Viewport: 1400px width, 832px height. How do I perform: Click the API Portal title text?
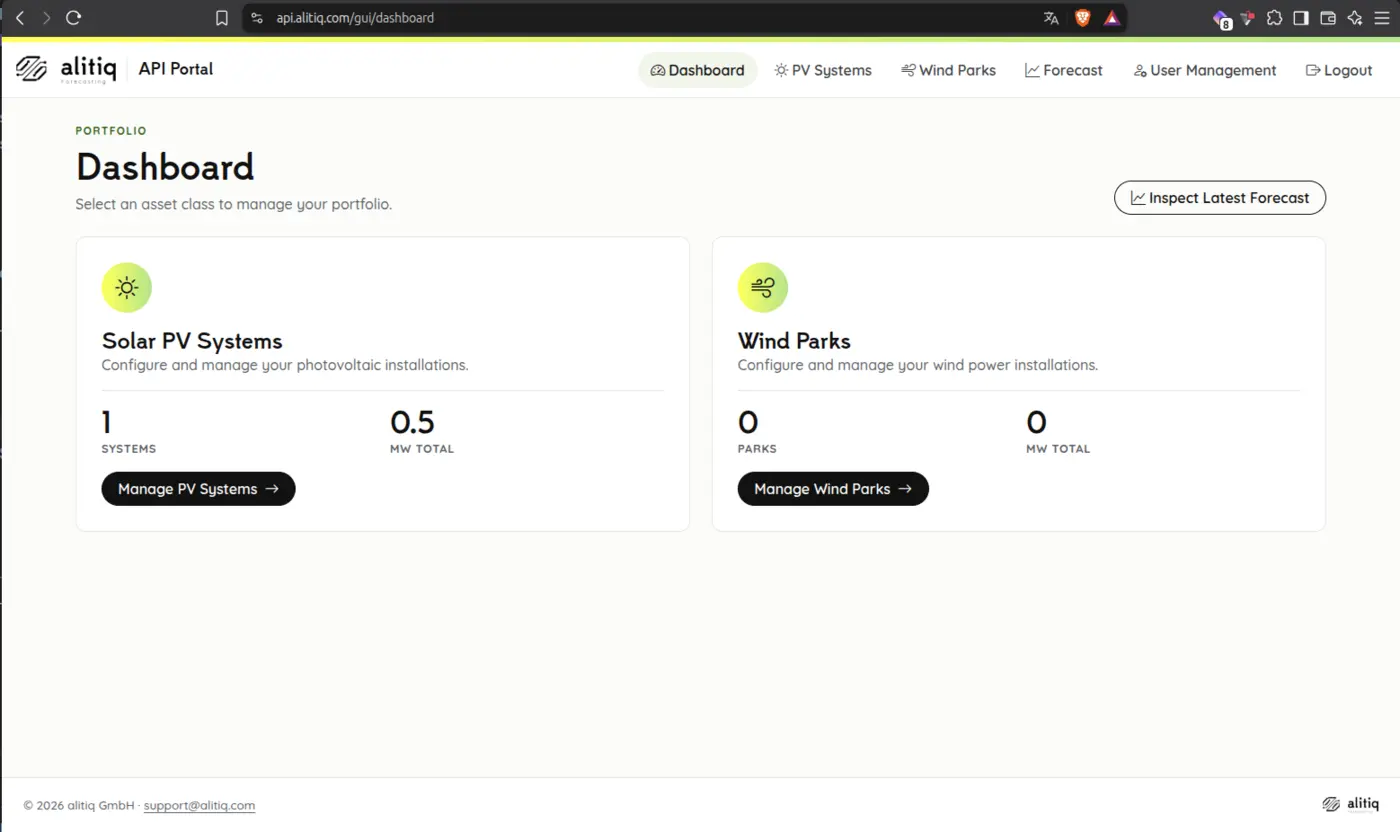point(176,69)
